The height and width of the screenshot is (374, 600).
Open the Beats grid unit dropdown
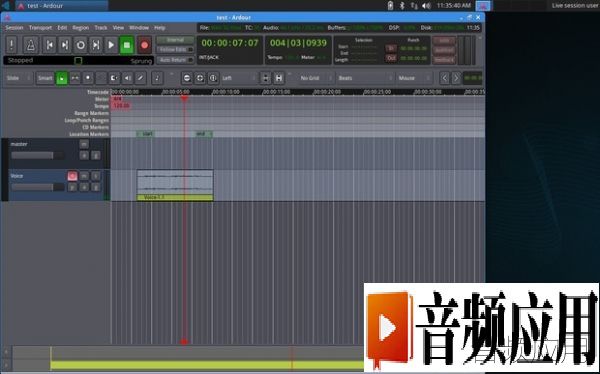(365, 78)
